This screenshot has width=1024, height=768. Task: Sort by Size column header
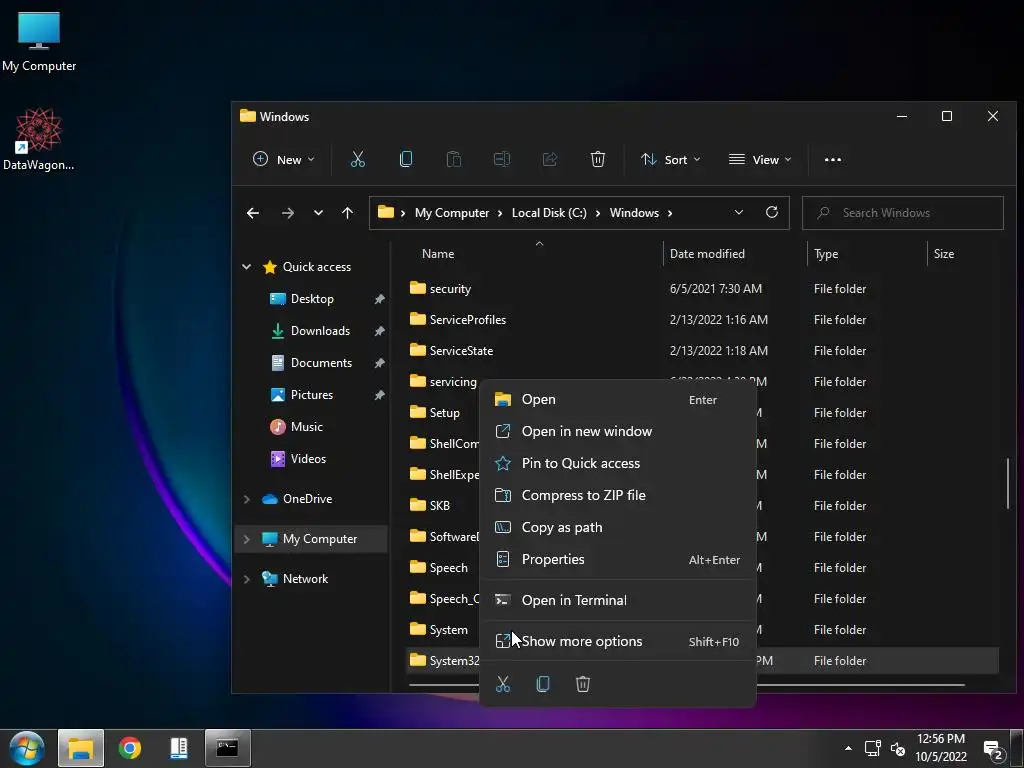click(943, 253)
